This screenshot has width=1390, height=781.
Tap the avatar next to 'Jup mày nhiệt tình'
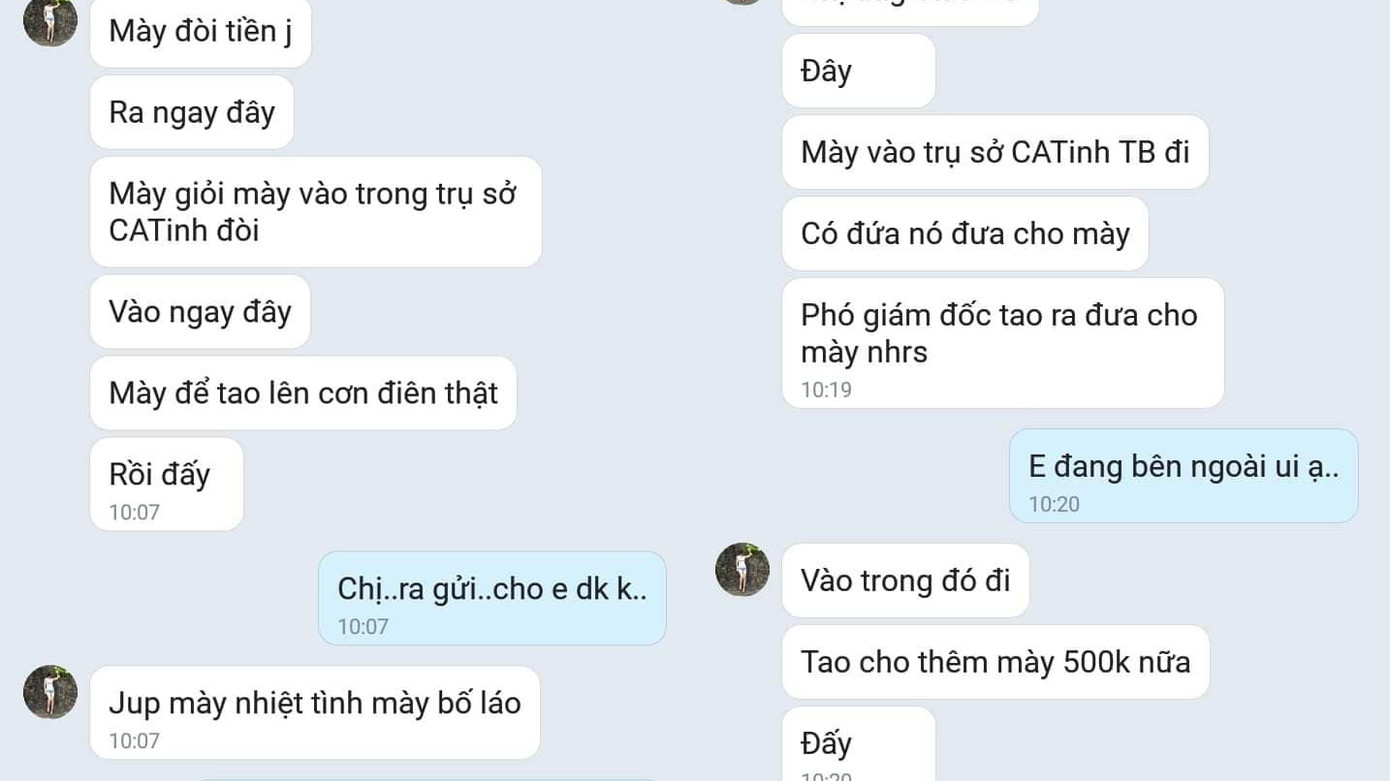point(50,692)
